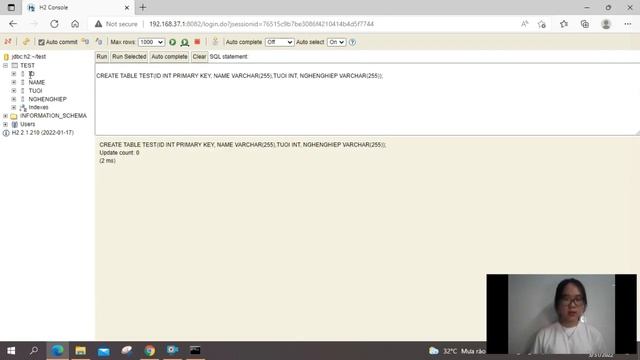Image resolution: width=640 pixels, height=360 pixels.
Task: Click the Refresh database tree icon
Action: click(26, 42)
